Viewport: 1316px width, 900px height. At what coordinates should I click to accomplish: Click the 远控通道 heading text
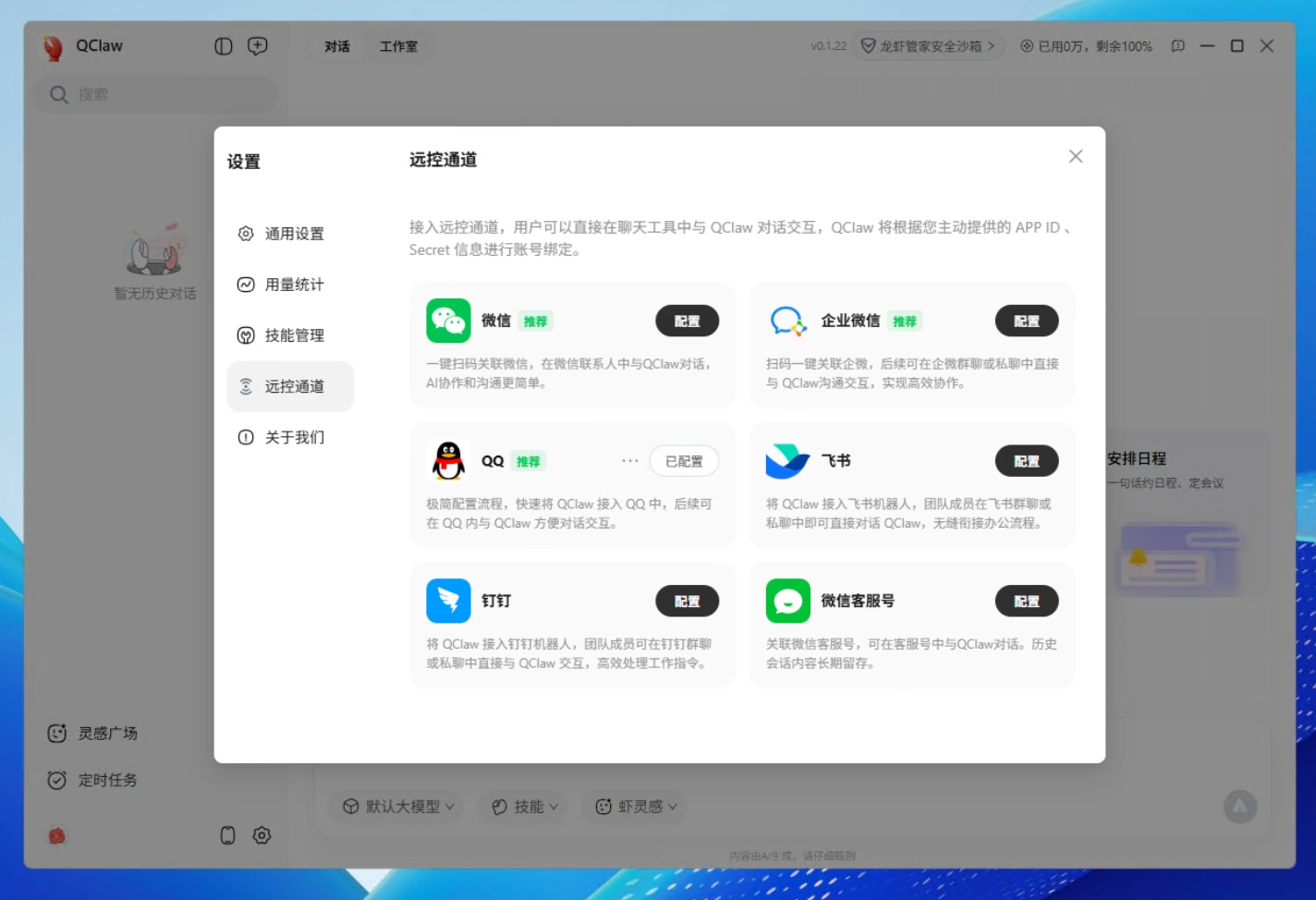(444, 160)
